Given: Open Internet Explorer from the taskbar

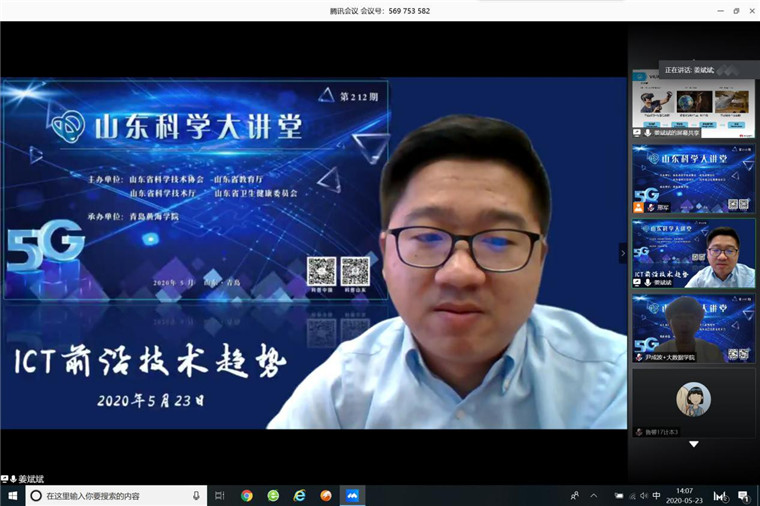Looking at the screenshot, I should click(299, 496).
